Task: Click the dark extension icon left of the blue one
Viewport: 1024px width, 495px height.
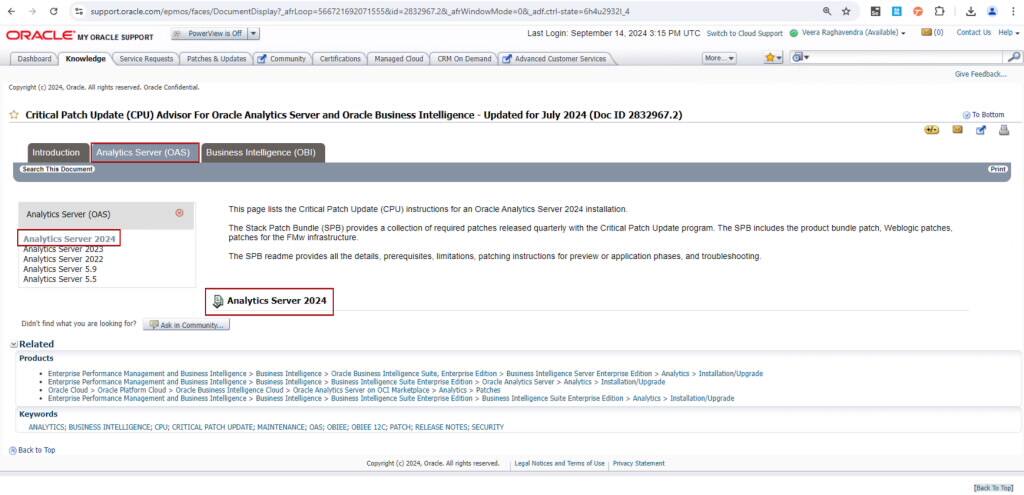Action: click(x=876, y=11)
